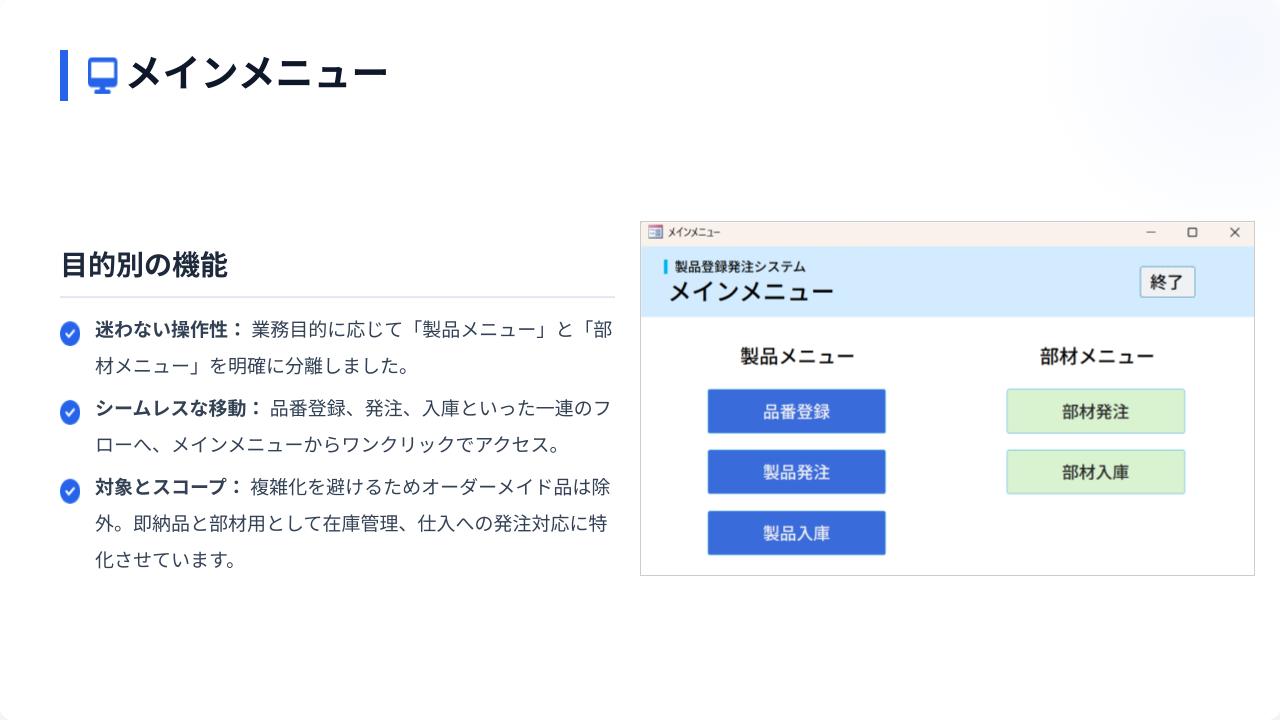The height and width of the screenshot is (720, 1280).
Task: Open the 製品発注 screen
Action: click(x=796, y=472)
